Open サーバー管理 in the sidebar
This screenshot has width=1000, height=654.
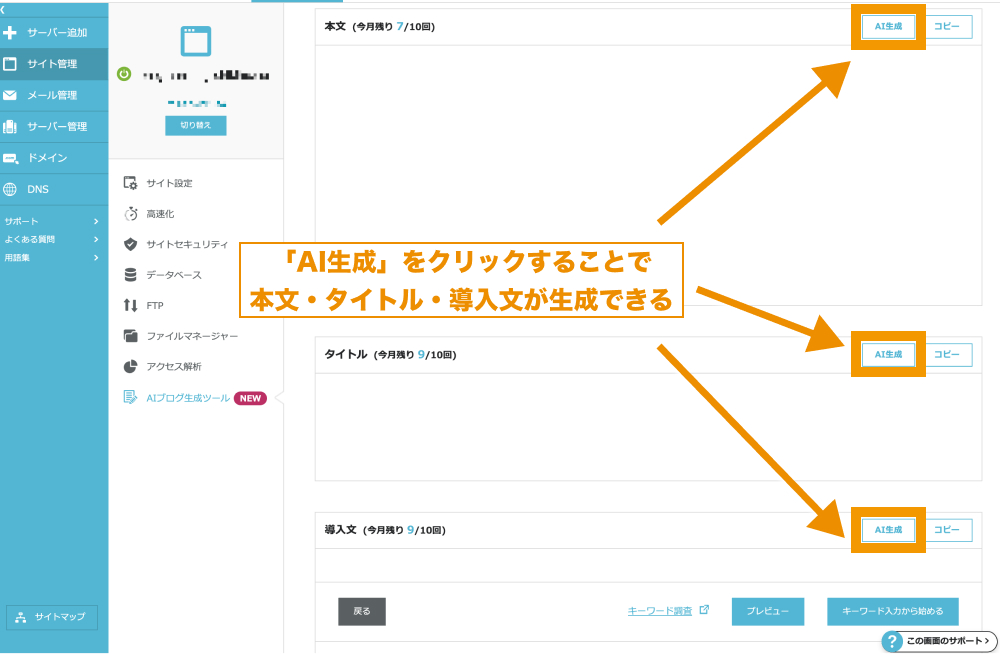54,126
